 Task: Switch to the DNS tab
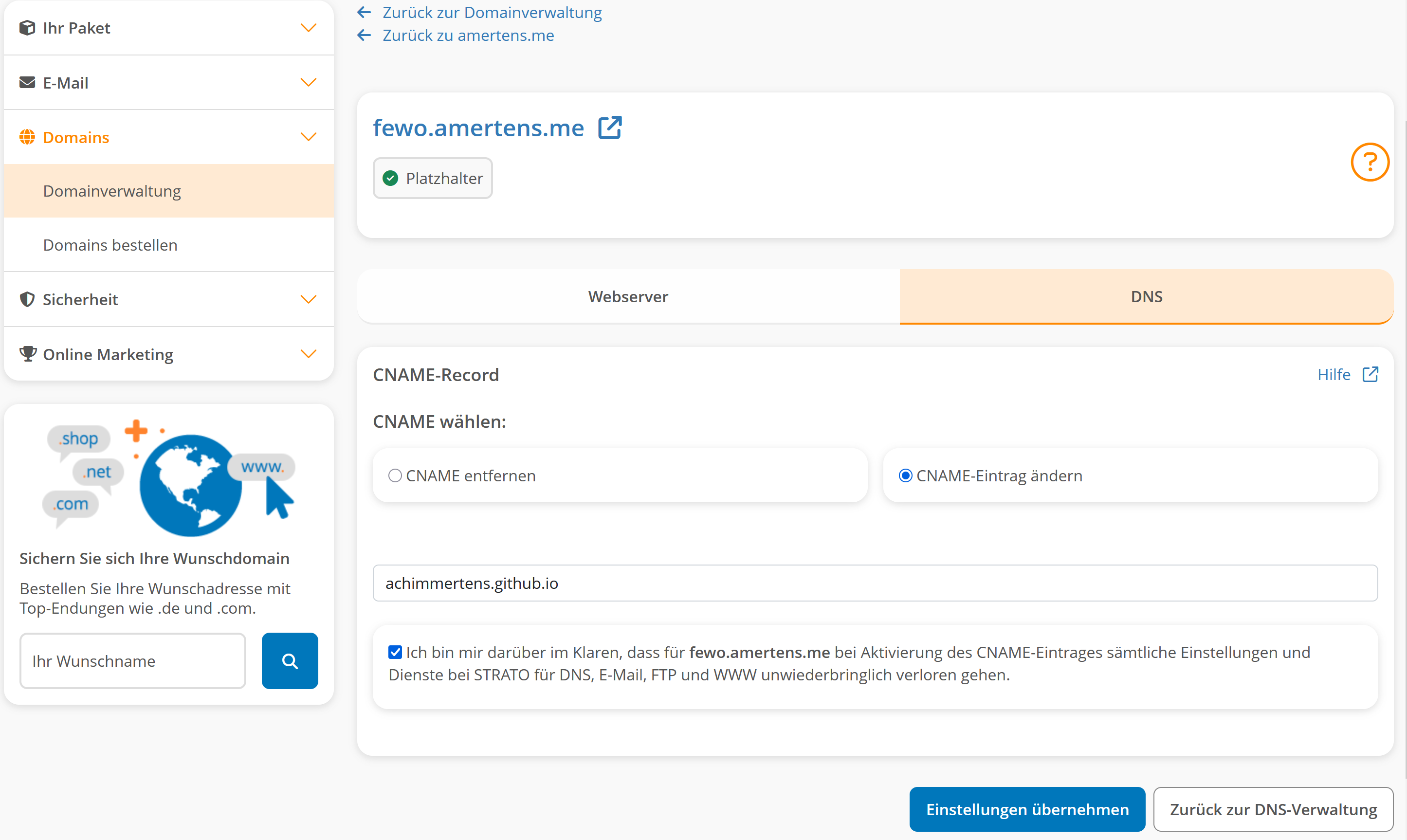coord(1147,296)
